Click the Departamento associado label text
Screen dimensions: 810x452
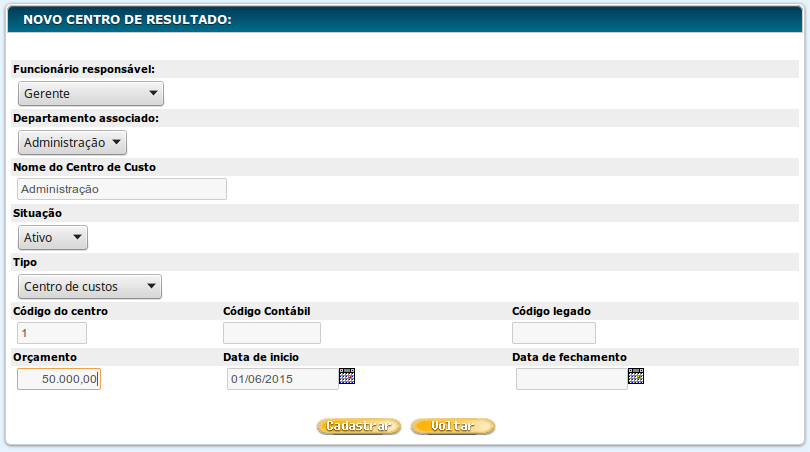click(86, 118)
